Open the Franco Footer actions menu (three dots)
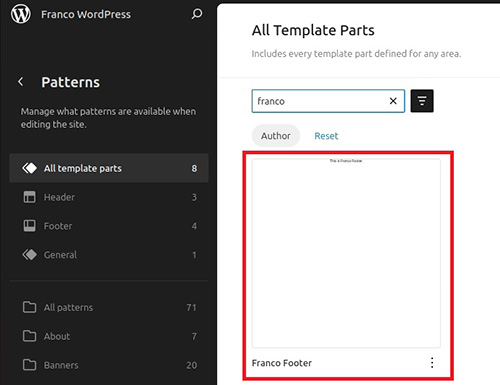 (x=432, y=363)
